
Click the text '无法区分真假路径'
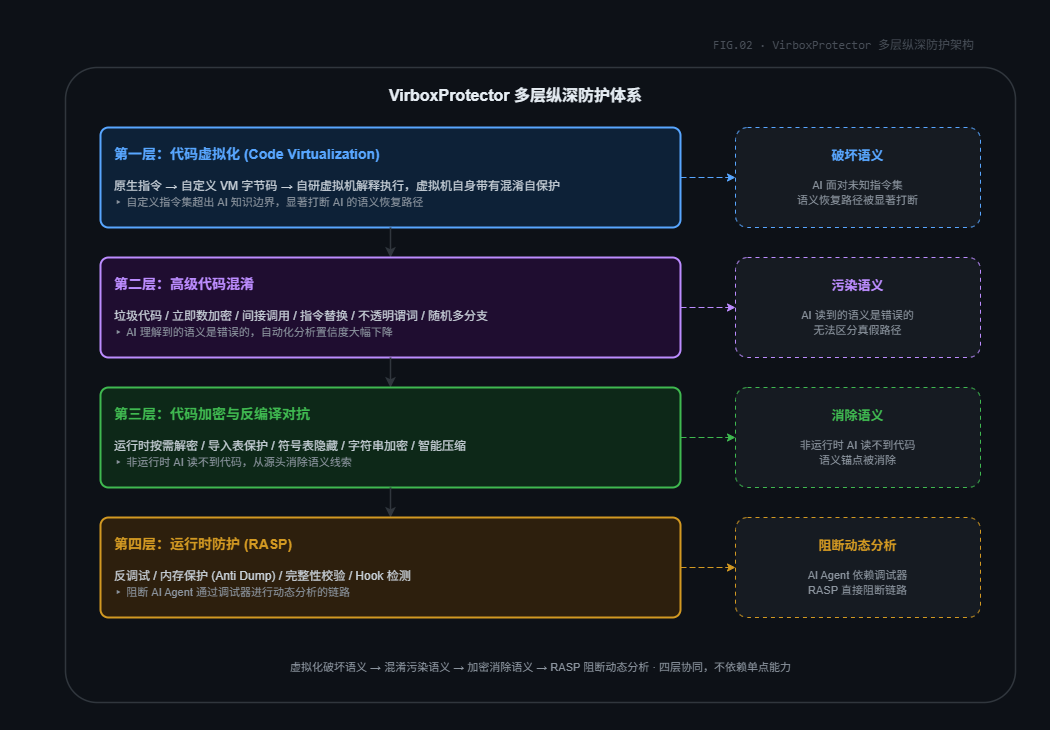(857, 330)
